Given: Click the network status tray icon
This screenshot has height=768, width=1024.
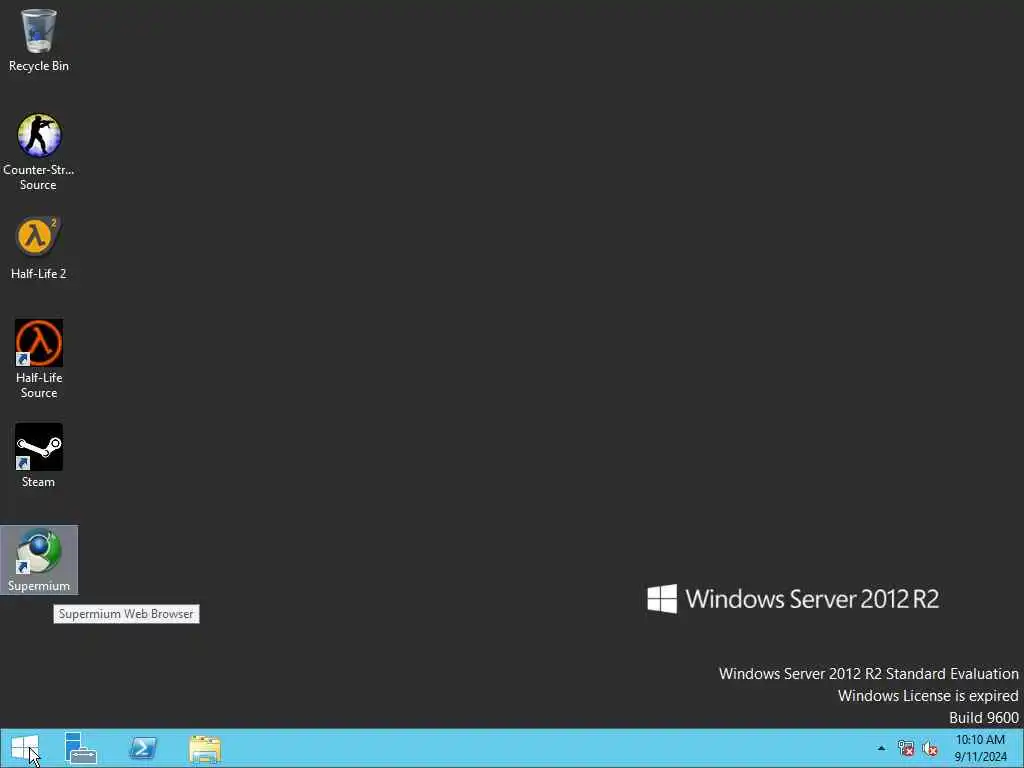Looking at the screenshot, I should (906, 748).
